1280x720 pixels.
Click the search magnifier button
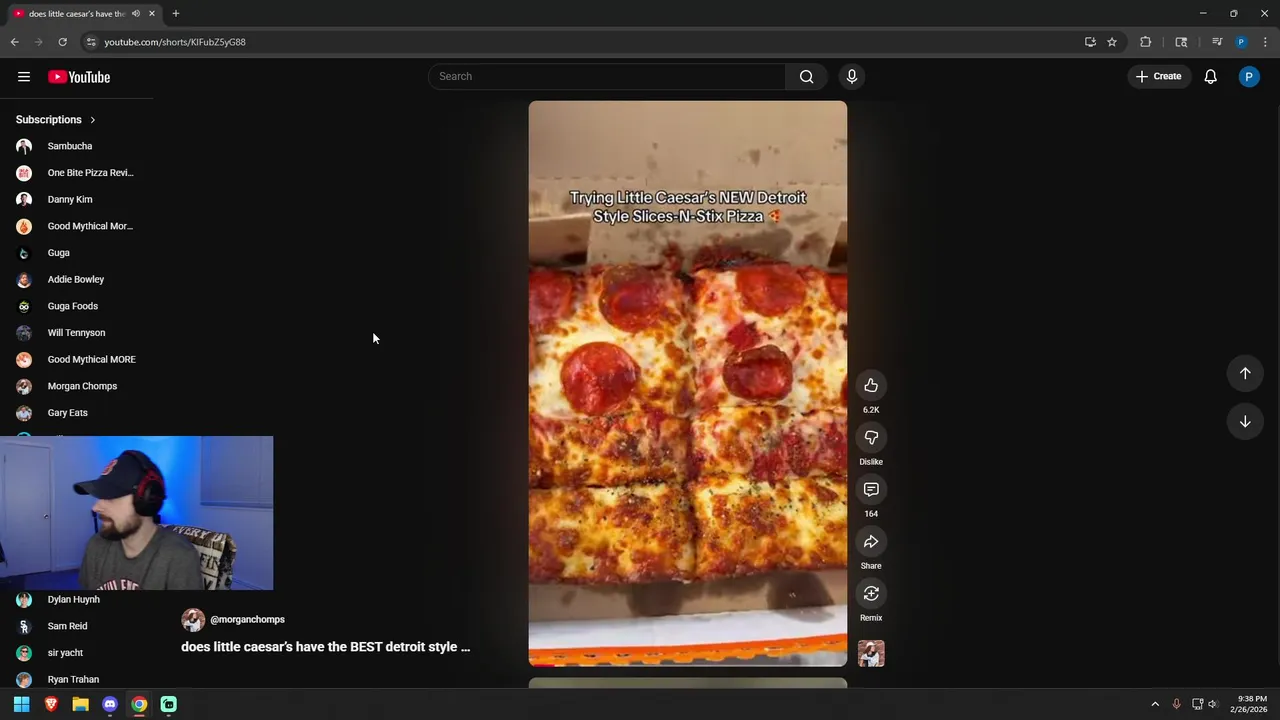[806, 77]
